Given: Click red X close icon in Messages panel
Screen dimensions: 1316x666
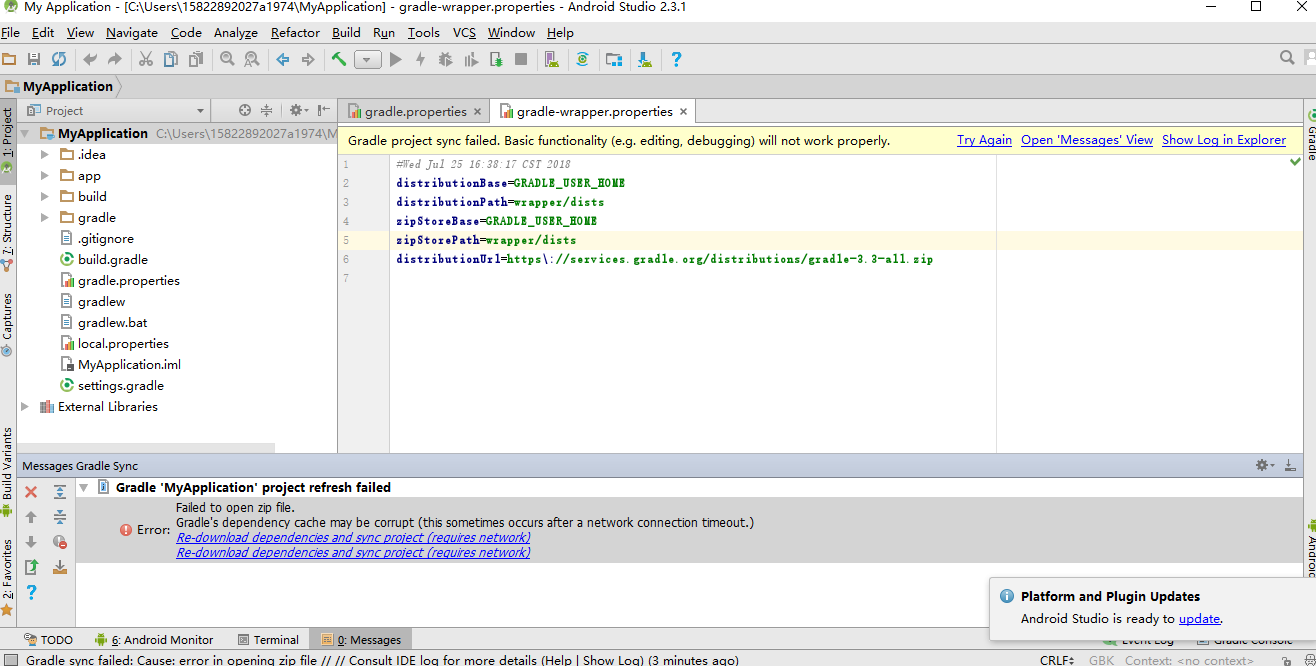Looking at the screenshot, I should 31,492.
